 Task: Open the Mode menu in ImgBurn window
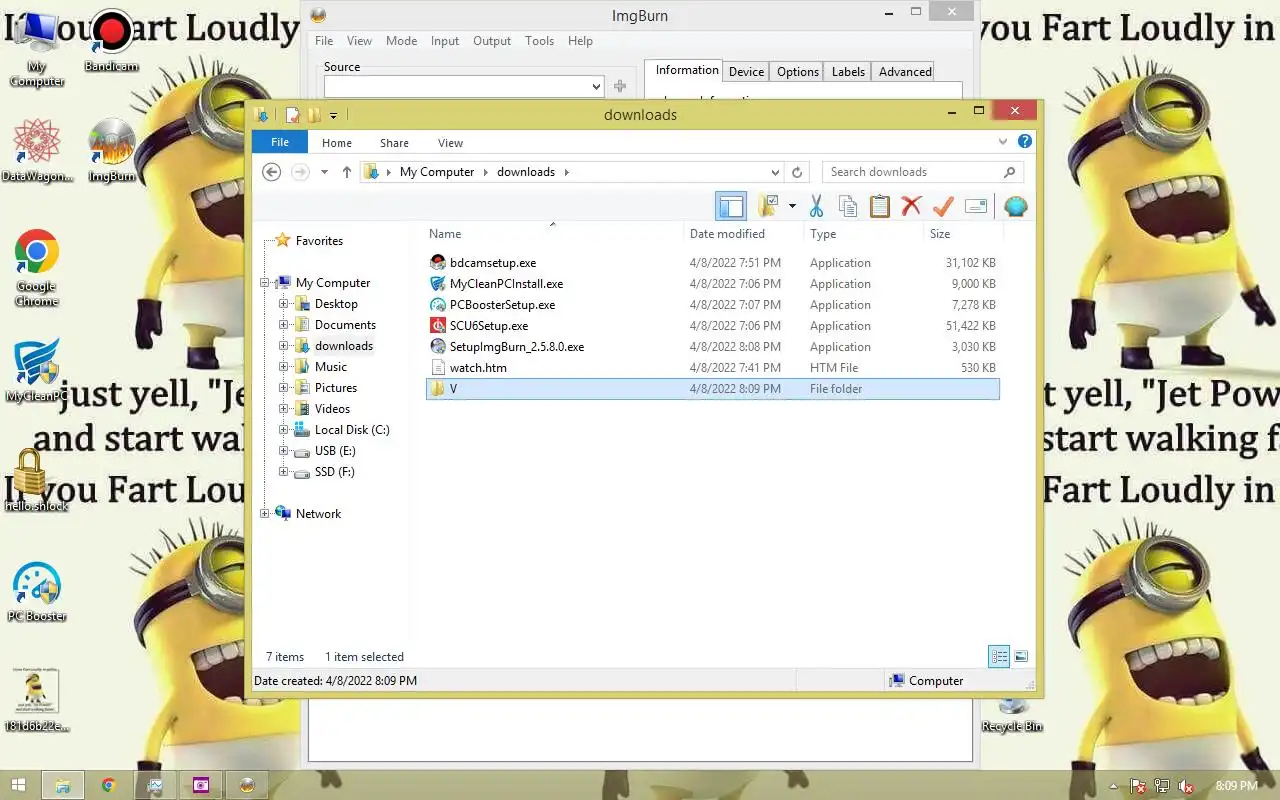401,41
